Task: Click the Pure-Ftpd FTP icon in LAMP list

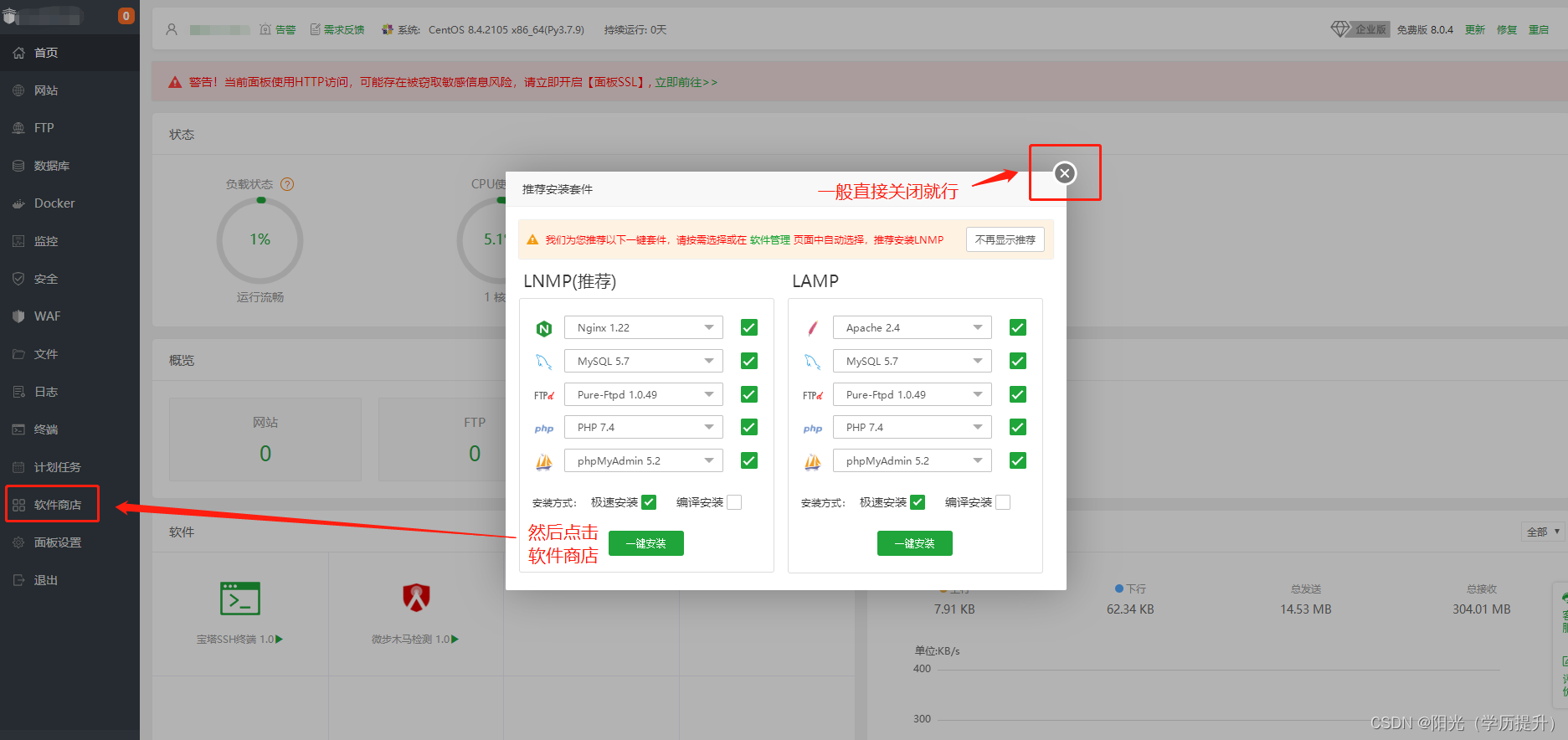Action: [813, 395]
